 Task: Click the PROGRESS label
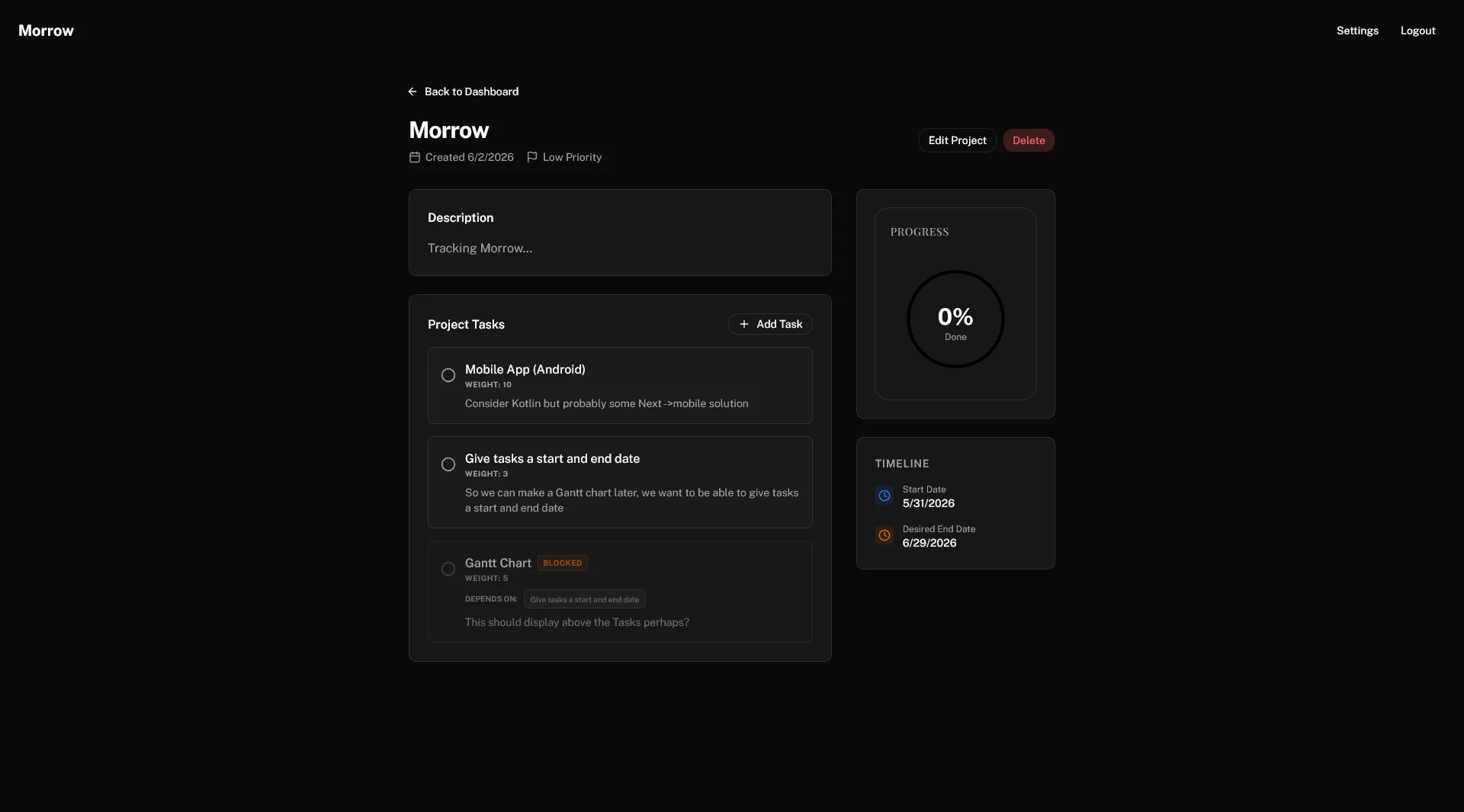click(920, 232)
